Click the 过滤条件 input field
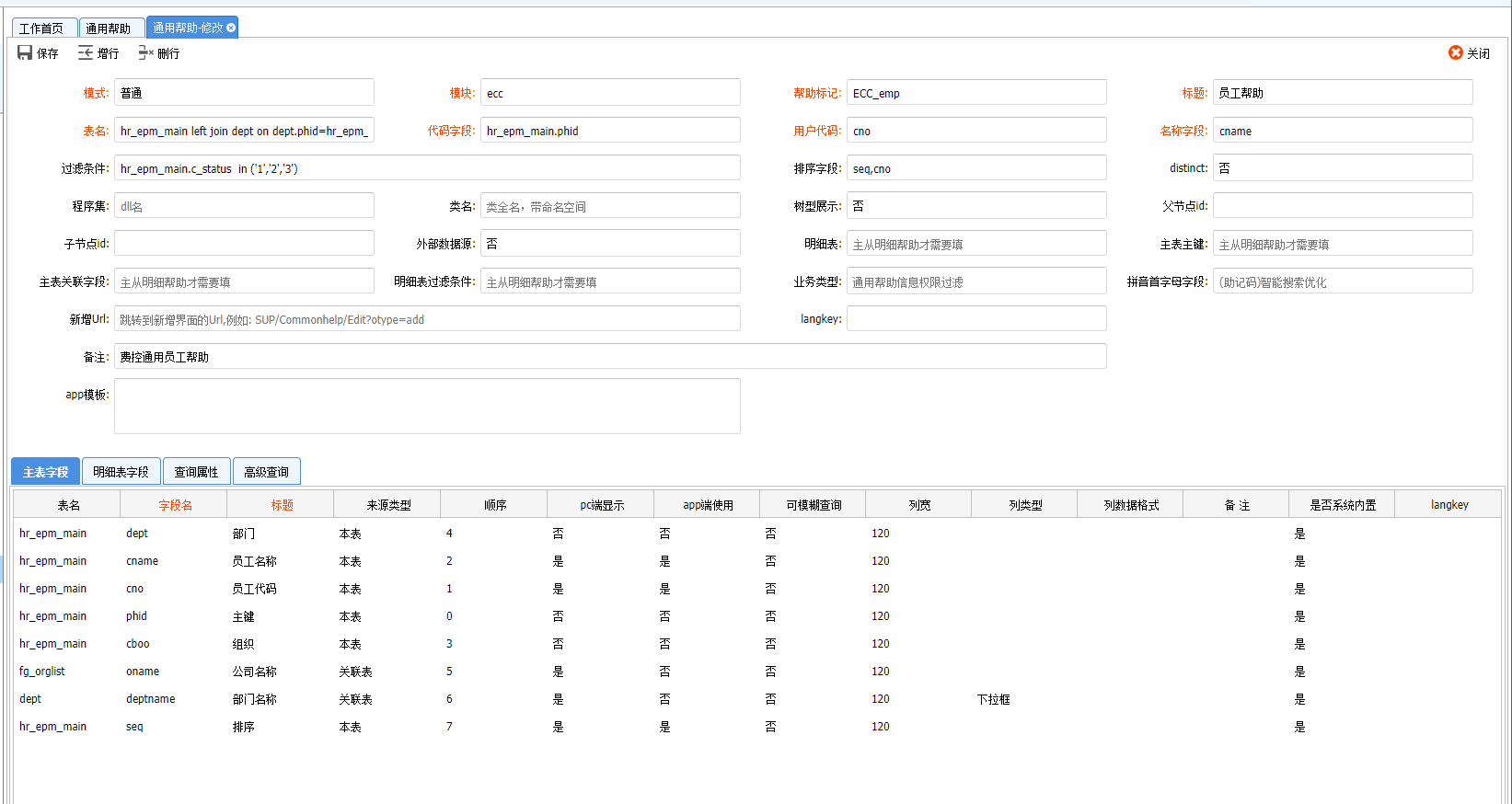Image resolution: width=1512 pixels, height=804 pixels. 427,167
